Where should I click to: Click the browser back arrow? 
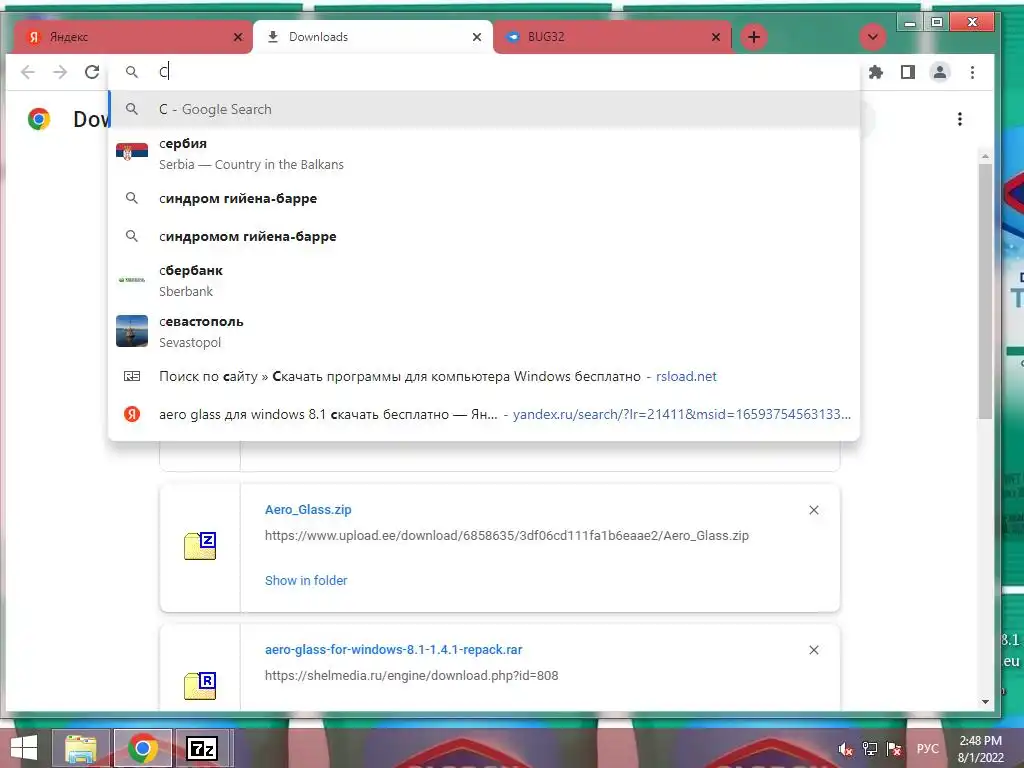(27, 72)
